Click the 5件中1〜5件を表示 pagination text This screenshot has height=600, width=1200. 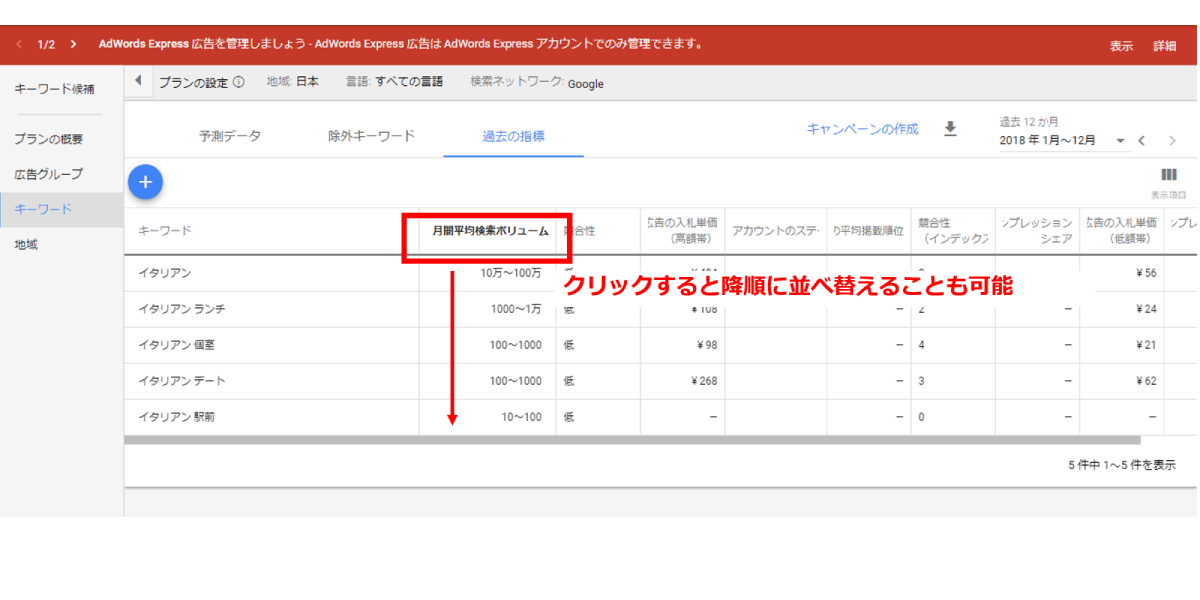tap(1121, 465)
